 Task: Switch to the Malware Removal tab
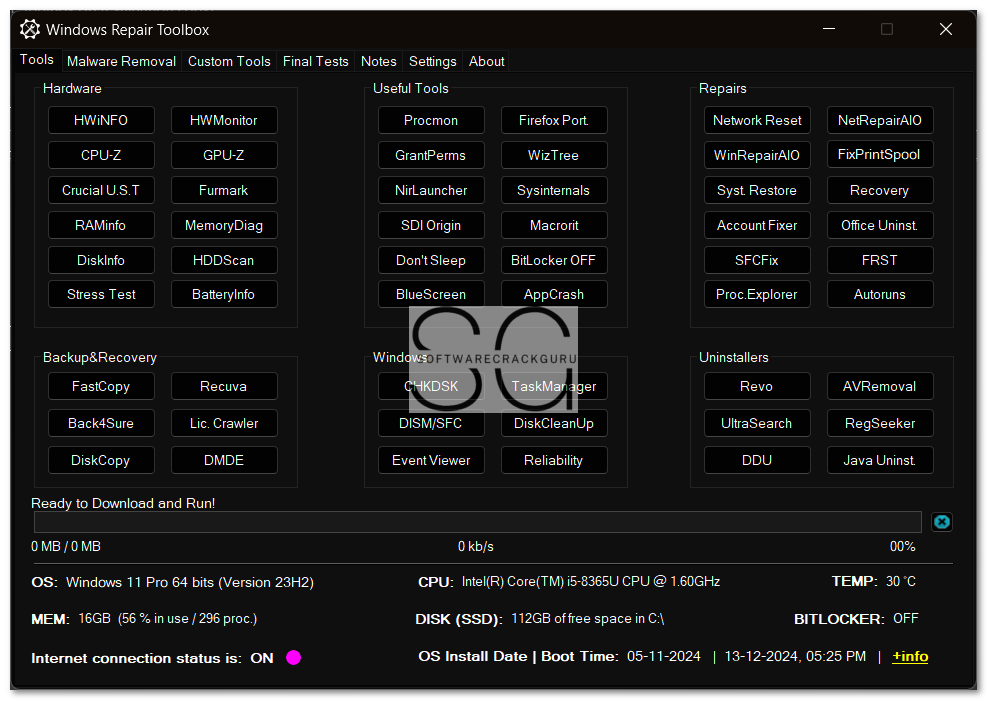(x=121, y=61)
